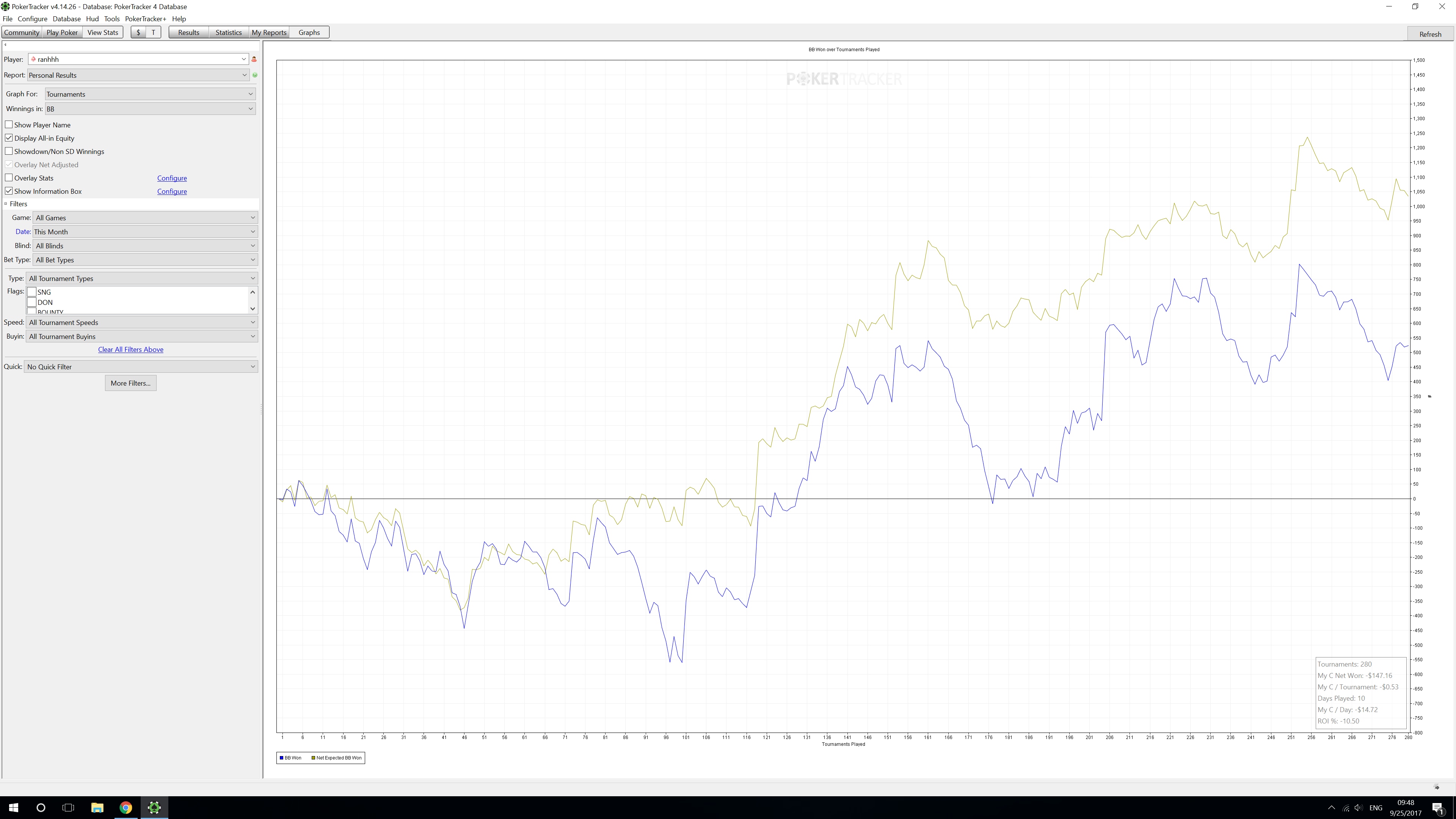Click the player selector person icon
This screenshot has height=819, width=1456.
254,60
